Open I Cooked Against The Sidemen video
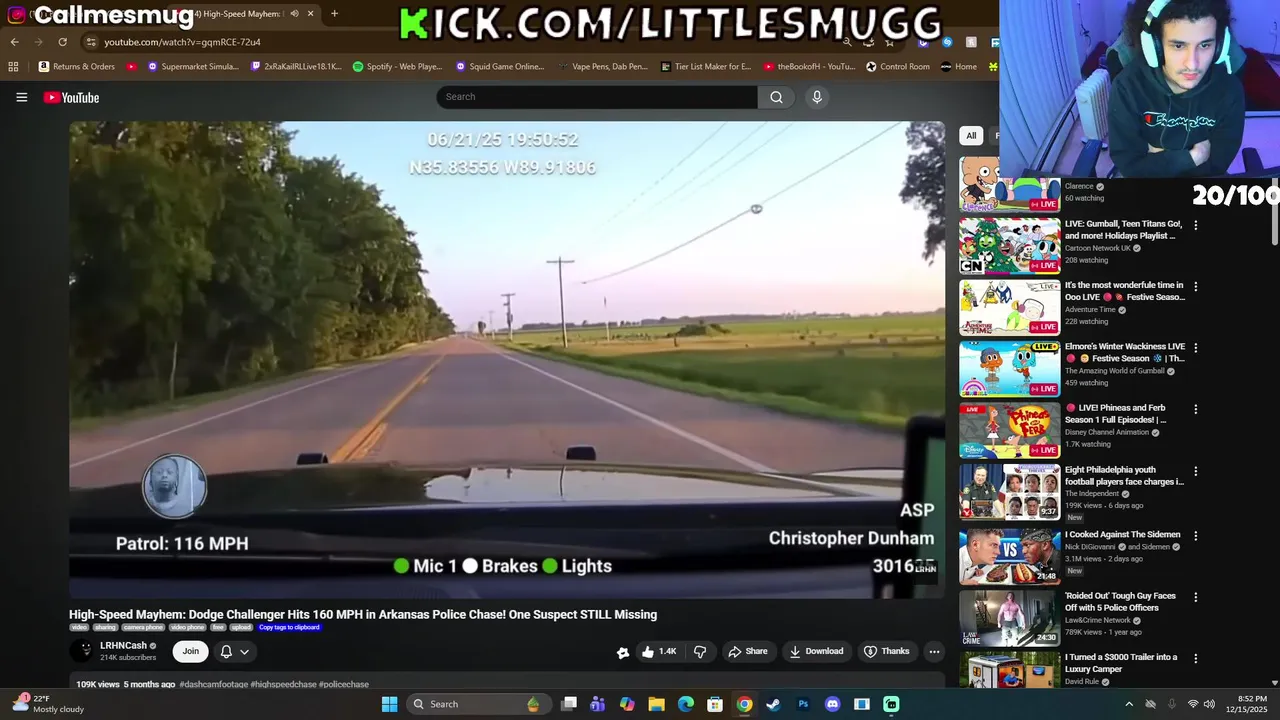 point(1122,535)
